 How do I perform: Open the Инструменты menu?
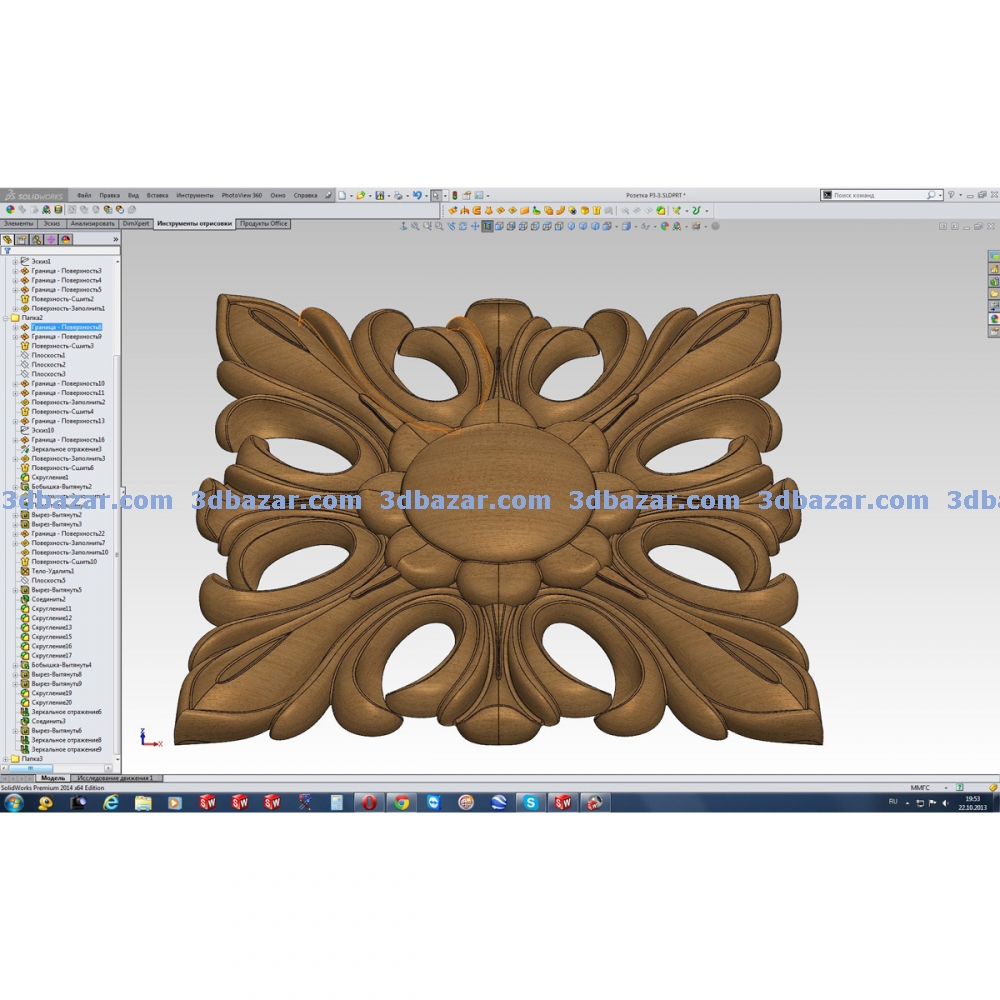point(194,195)
